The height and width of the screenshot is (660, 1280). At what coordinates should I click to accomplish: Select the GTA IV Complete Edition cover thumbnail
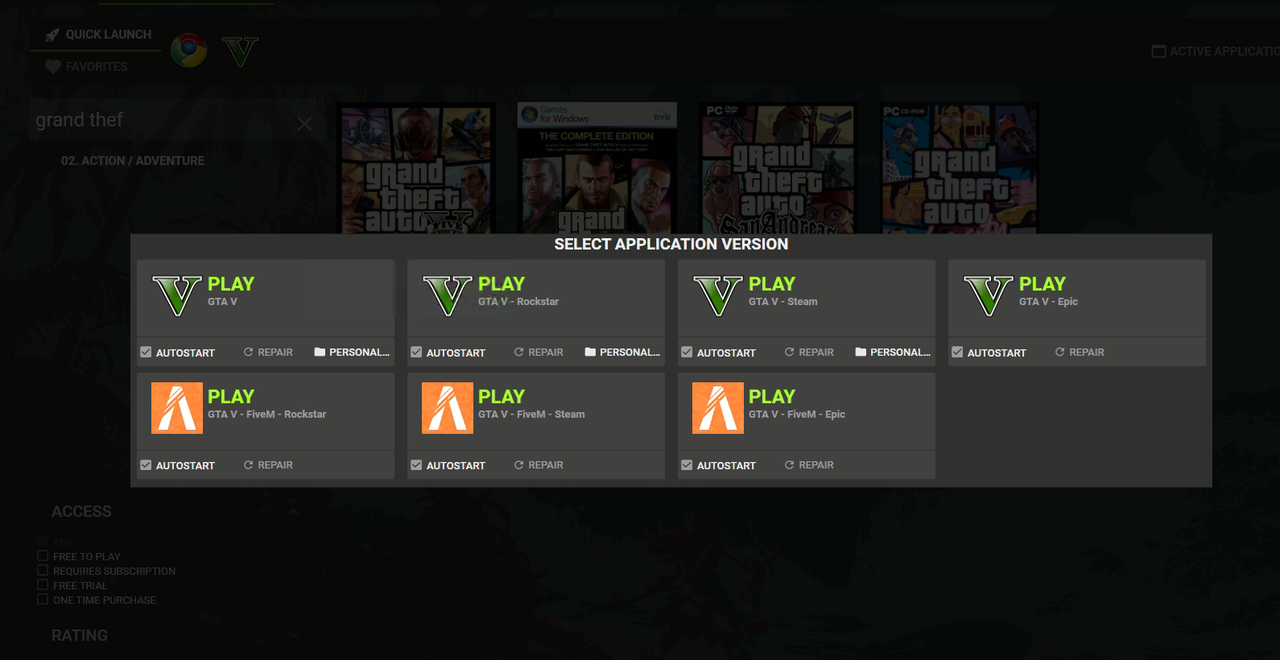click(x=597, y=168)
